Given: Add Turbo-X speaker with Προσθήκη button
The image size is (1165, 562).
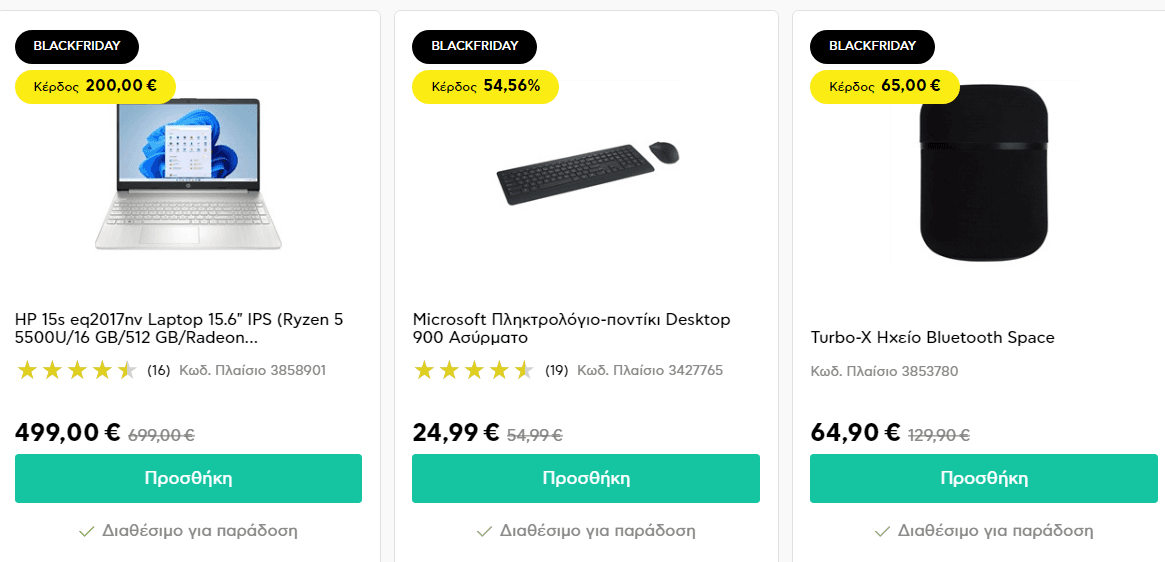Looking at the screenshot, I should tap(984, 478).
